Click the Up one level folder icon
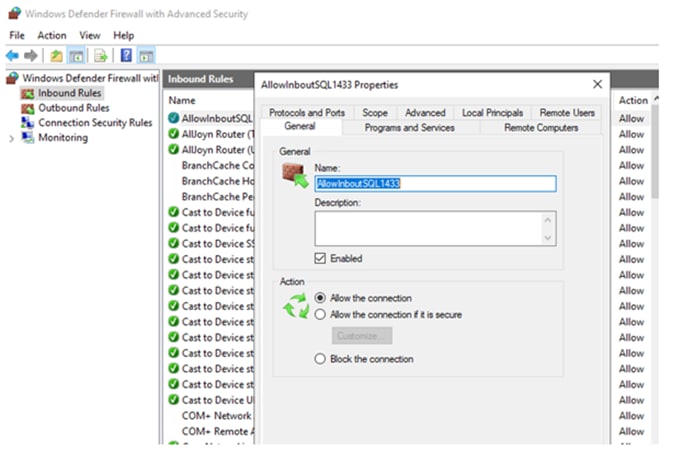The height and width of the screenshot is (462, 683). pyautogui.click(x=56, y=56)
